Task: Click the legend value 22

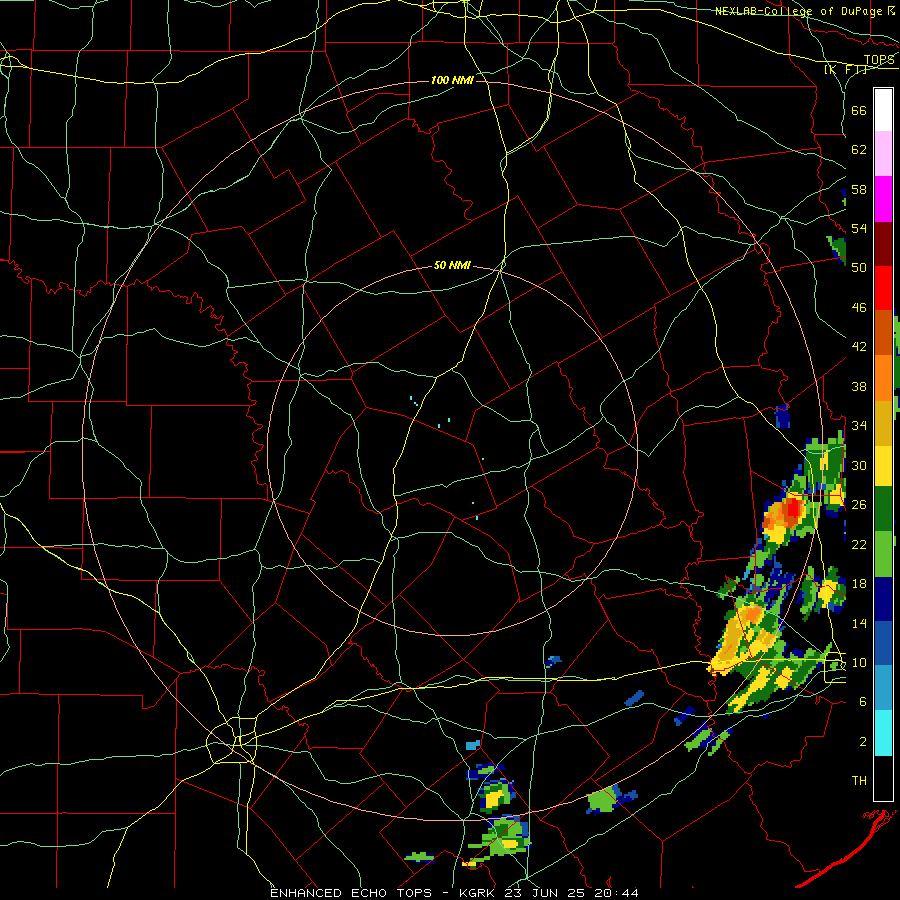Action: tap(859, 544)
